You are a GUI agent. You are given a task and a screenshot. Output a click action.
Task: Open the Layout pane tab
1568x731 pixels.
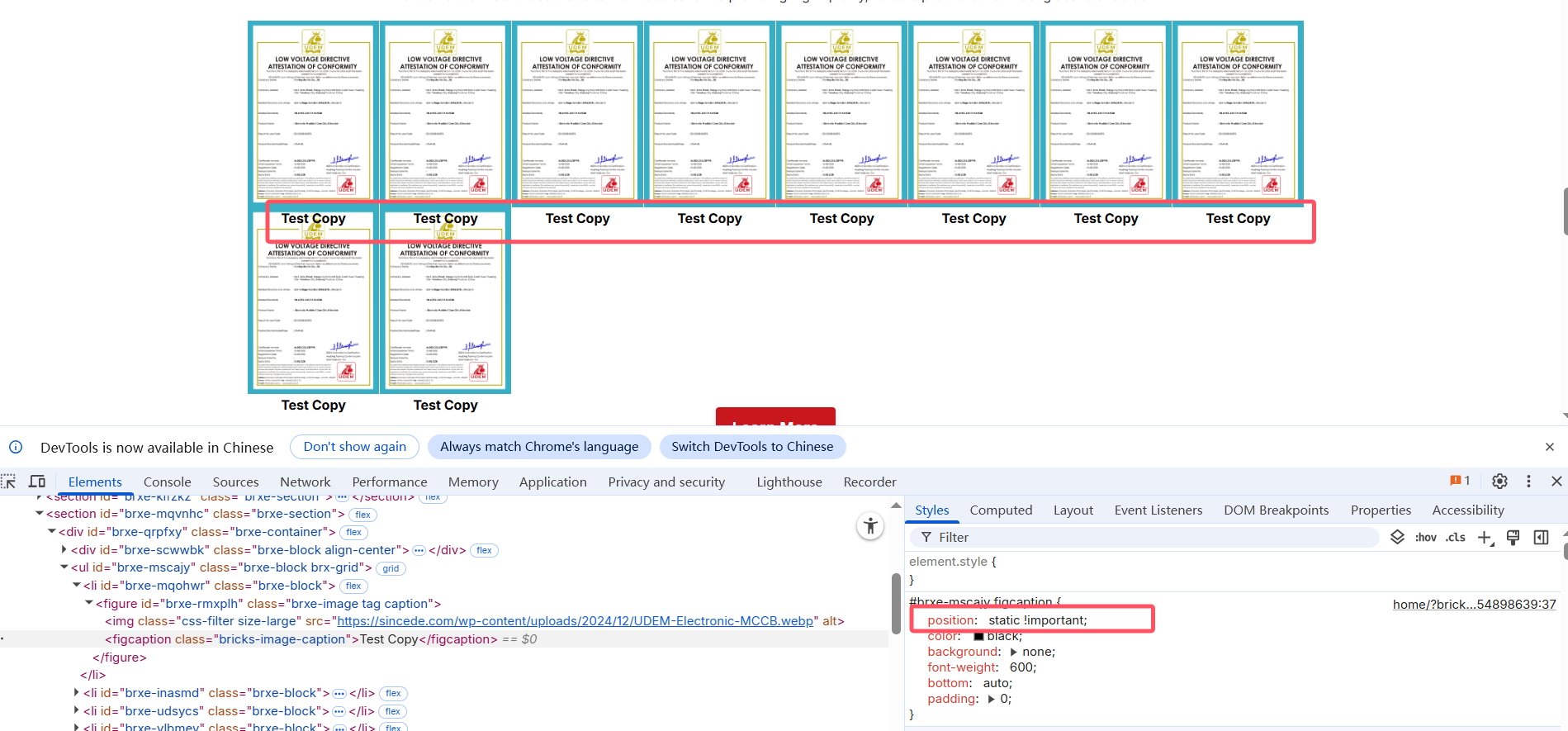point(1073,510)
